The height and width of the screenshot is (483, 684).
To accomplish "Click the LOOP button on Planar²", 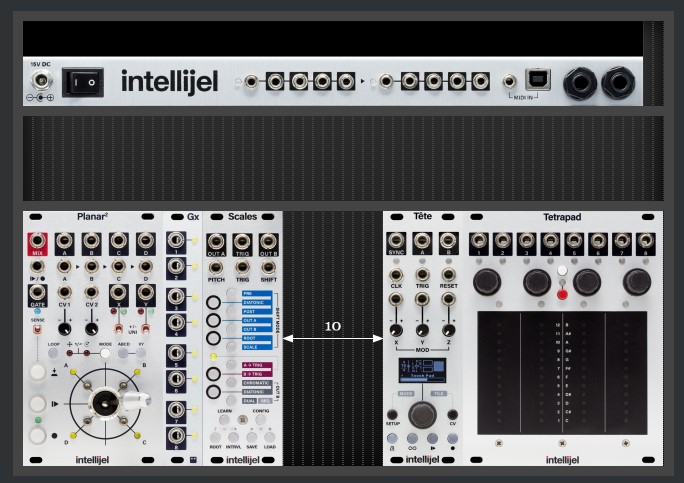I will pos(53,353).
